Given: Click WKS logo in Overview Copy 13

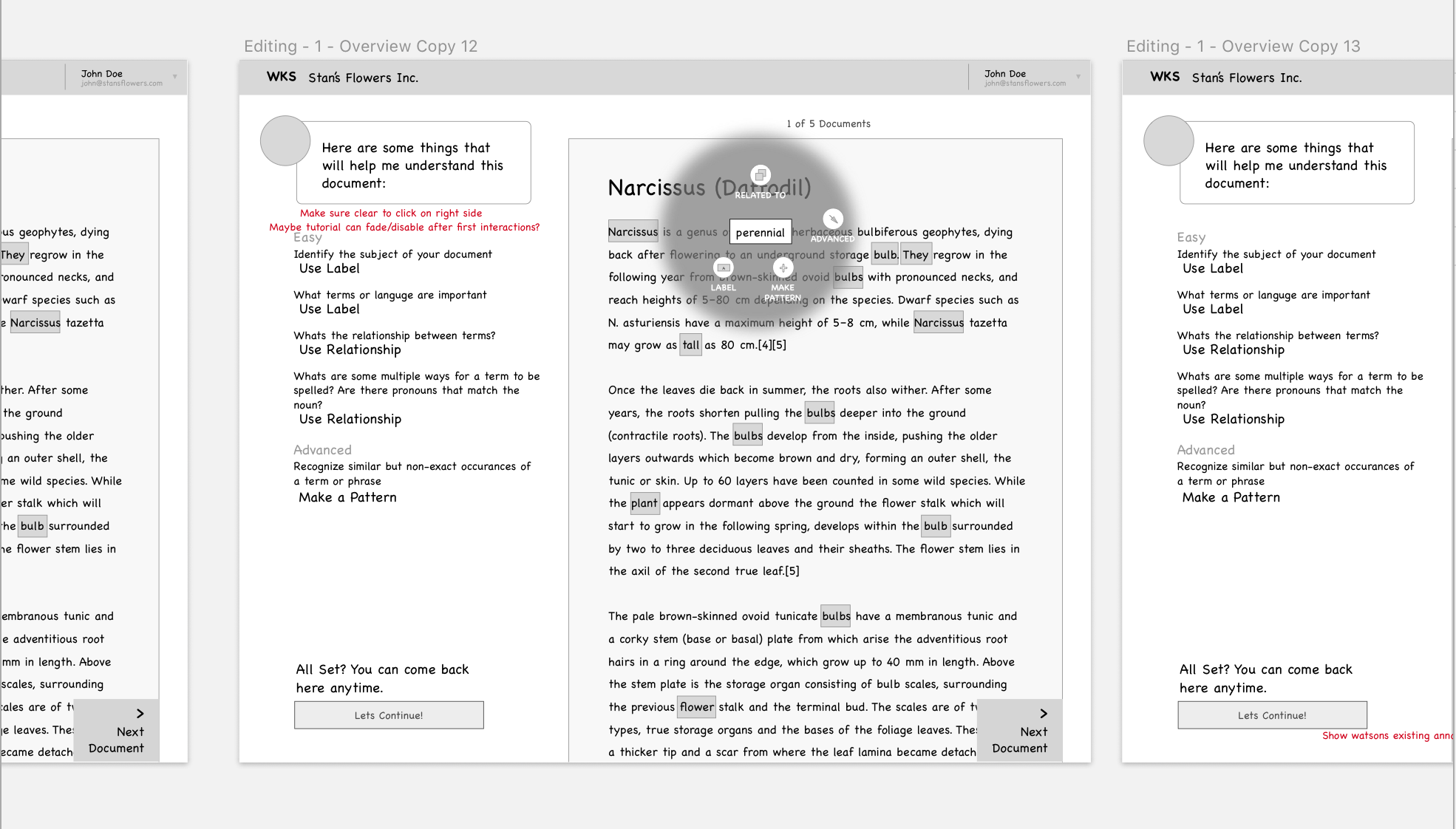Looking at the screenshot, I should (1165, 77).
